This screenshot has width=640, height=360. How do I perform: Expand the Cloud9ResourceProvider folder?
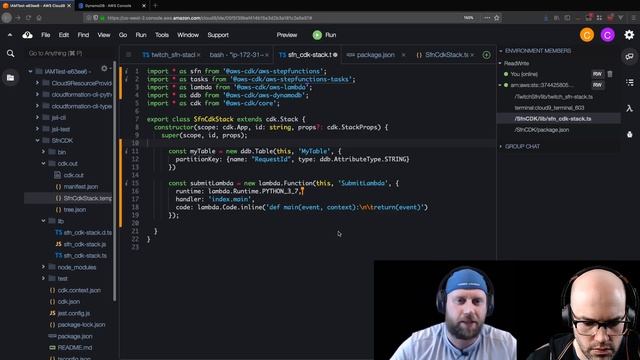pos(38,83)
